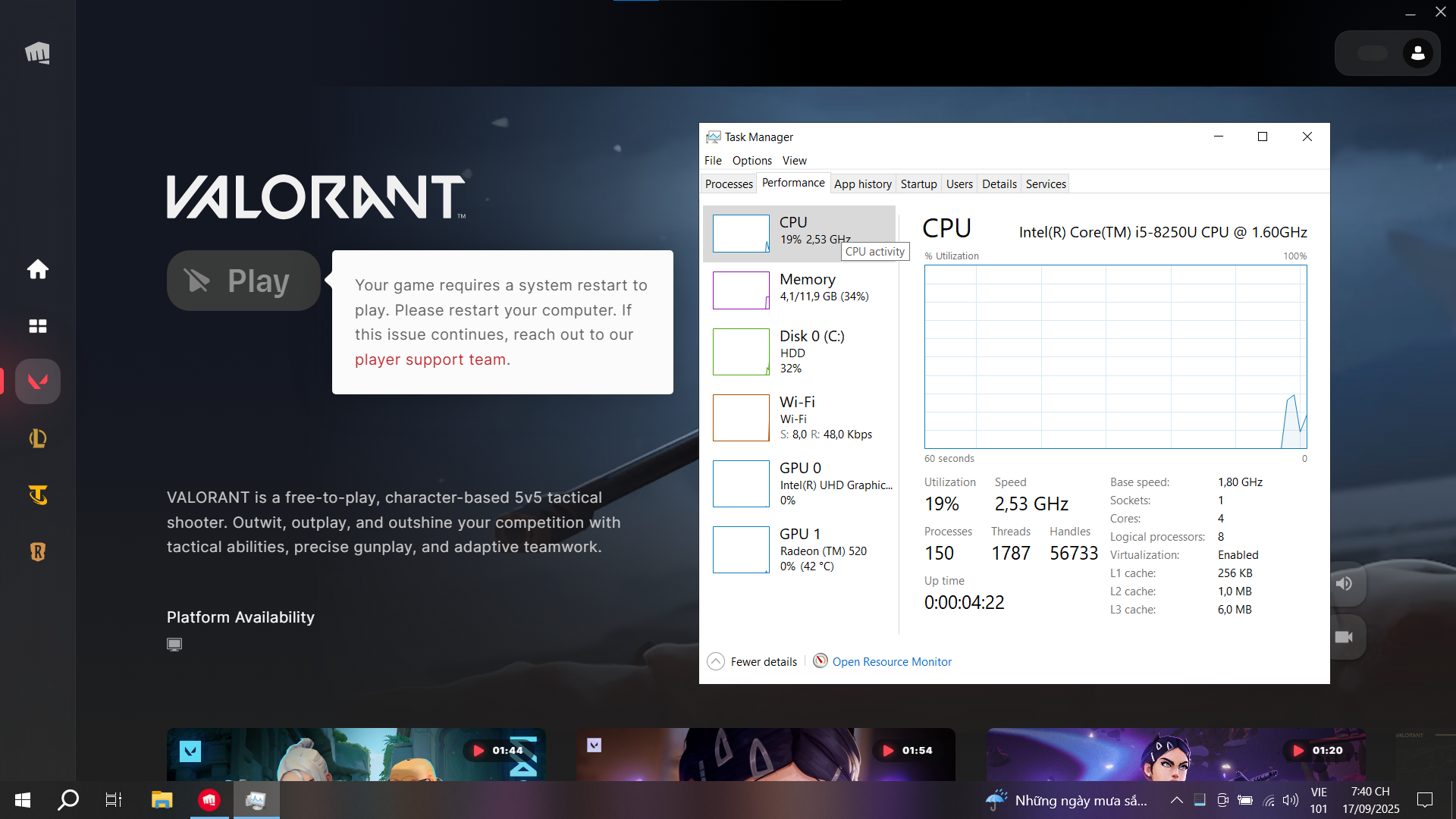Go to the Home icon in sidebar
This screenshot has width=1456, height=819.
coord(37,269)
